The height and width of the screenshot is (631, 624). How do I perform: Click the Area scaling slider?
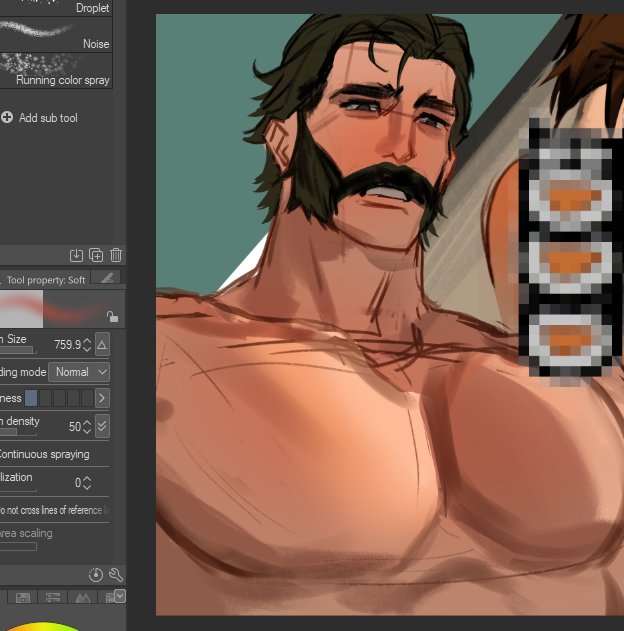(17, 546)
